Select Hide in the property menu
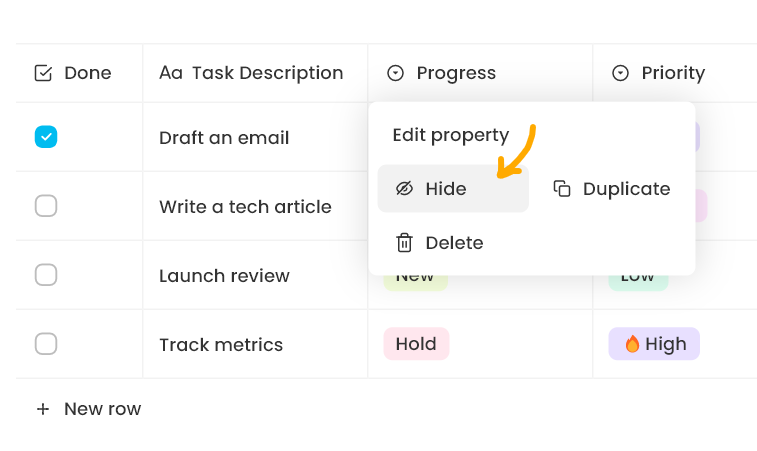 pos(445,189)
